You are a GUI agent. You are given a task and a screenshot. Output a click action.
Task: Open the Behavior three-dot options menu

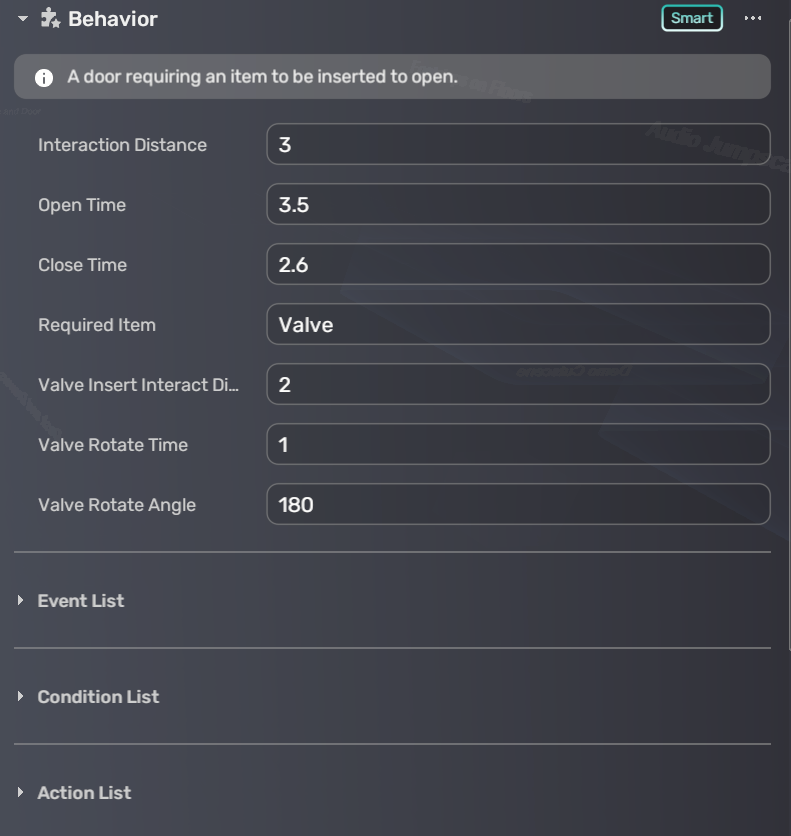753,18
